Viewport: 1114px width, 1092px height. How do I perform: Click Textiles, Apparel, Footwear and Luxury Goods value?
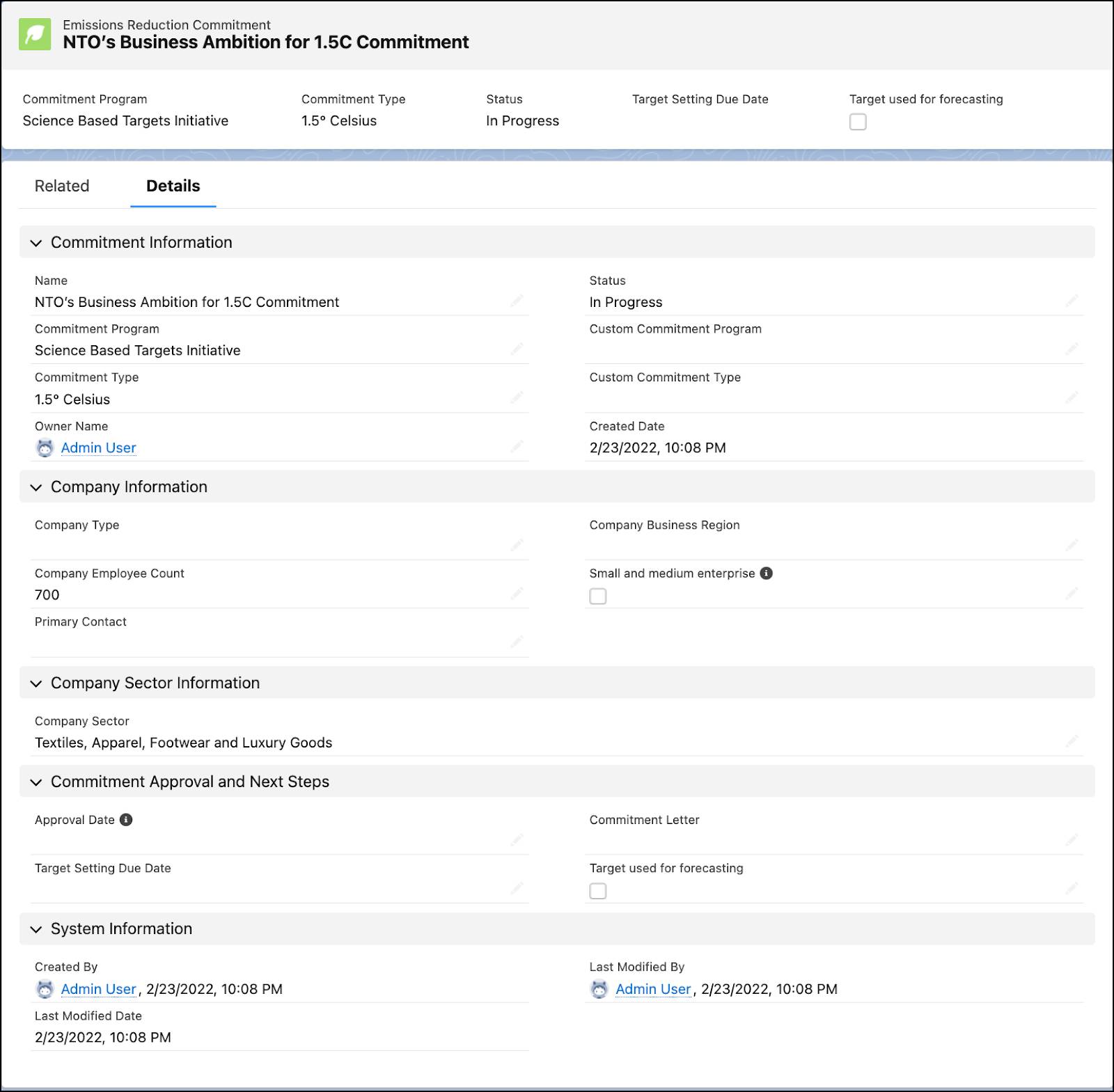184,743
